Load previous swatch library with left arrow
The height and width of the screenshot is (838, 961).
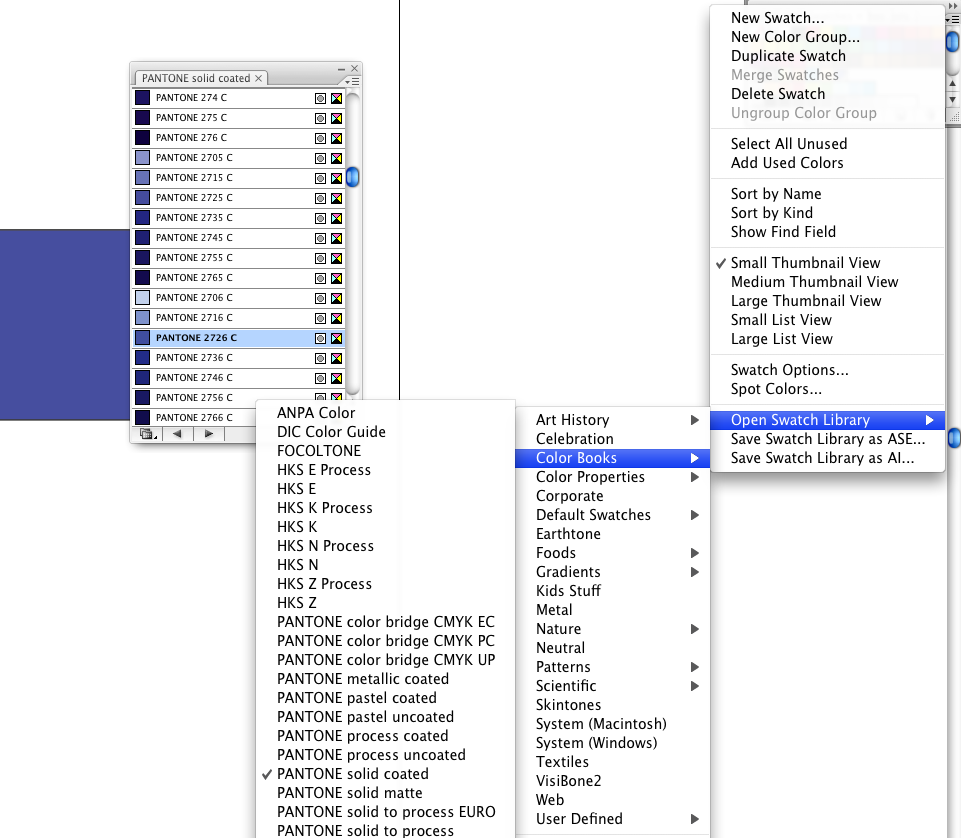point(178,434)
